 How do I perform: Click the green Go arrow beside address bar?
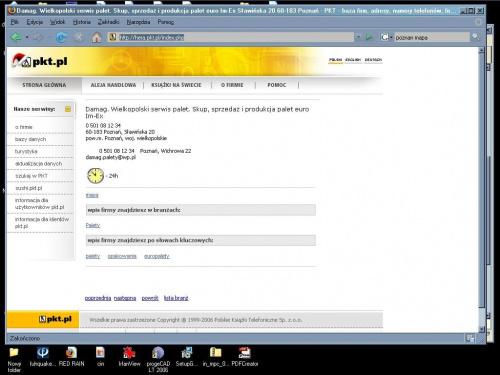(369, 37)
